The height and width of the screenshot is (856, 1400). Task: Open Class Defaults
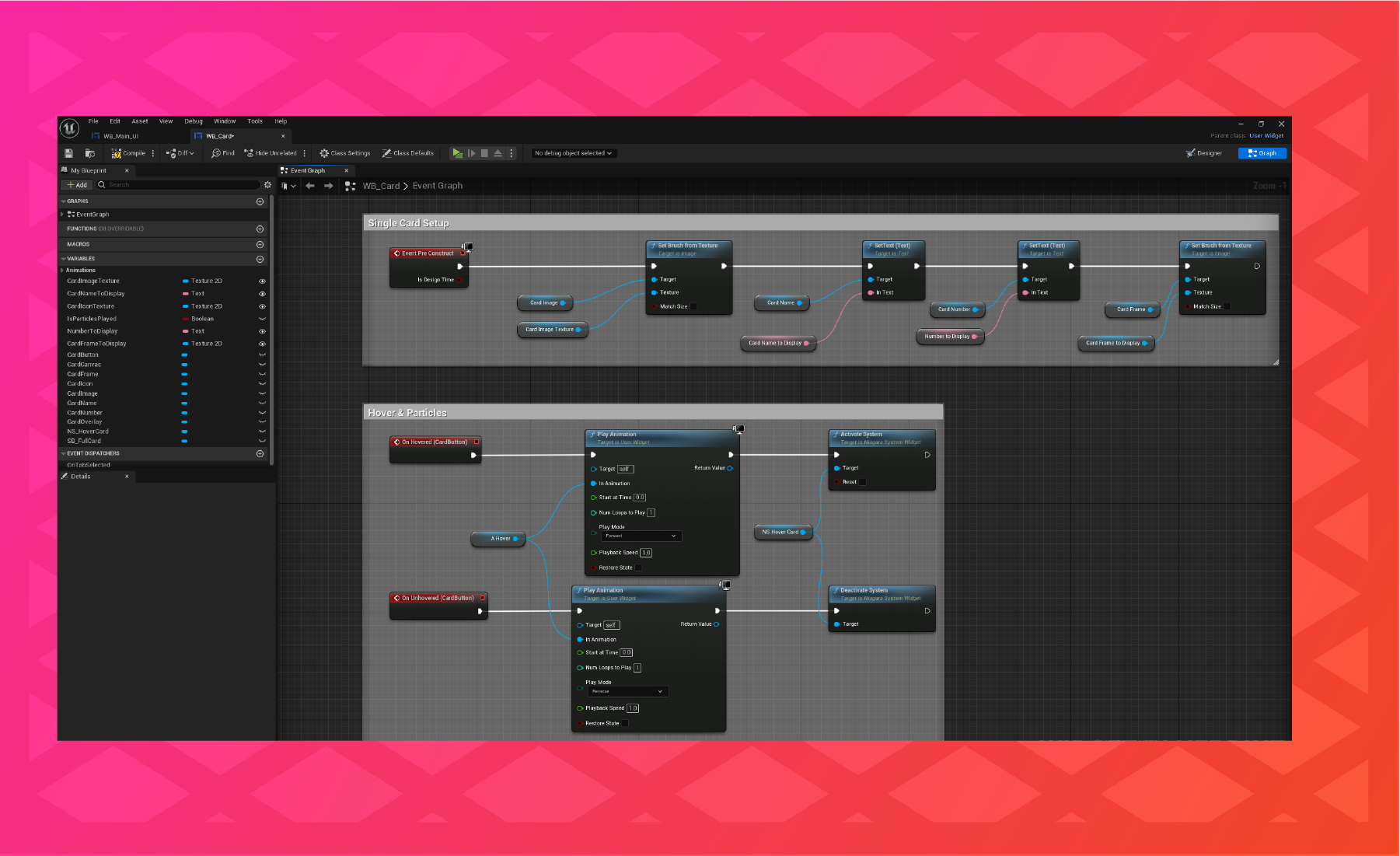408,153
